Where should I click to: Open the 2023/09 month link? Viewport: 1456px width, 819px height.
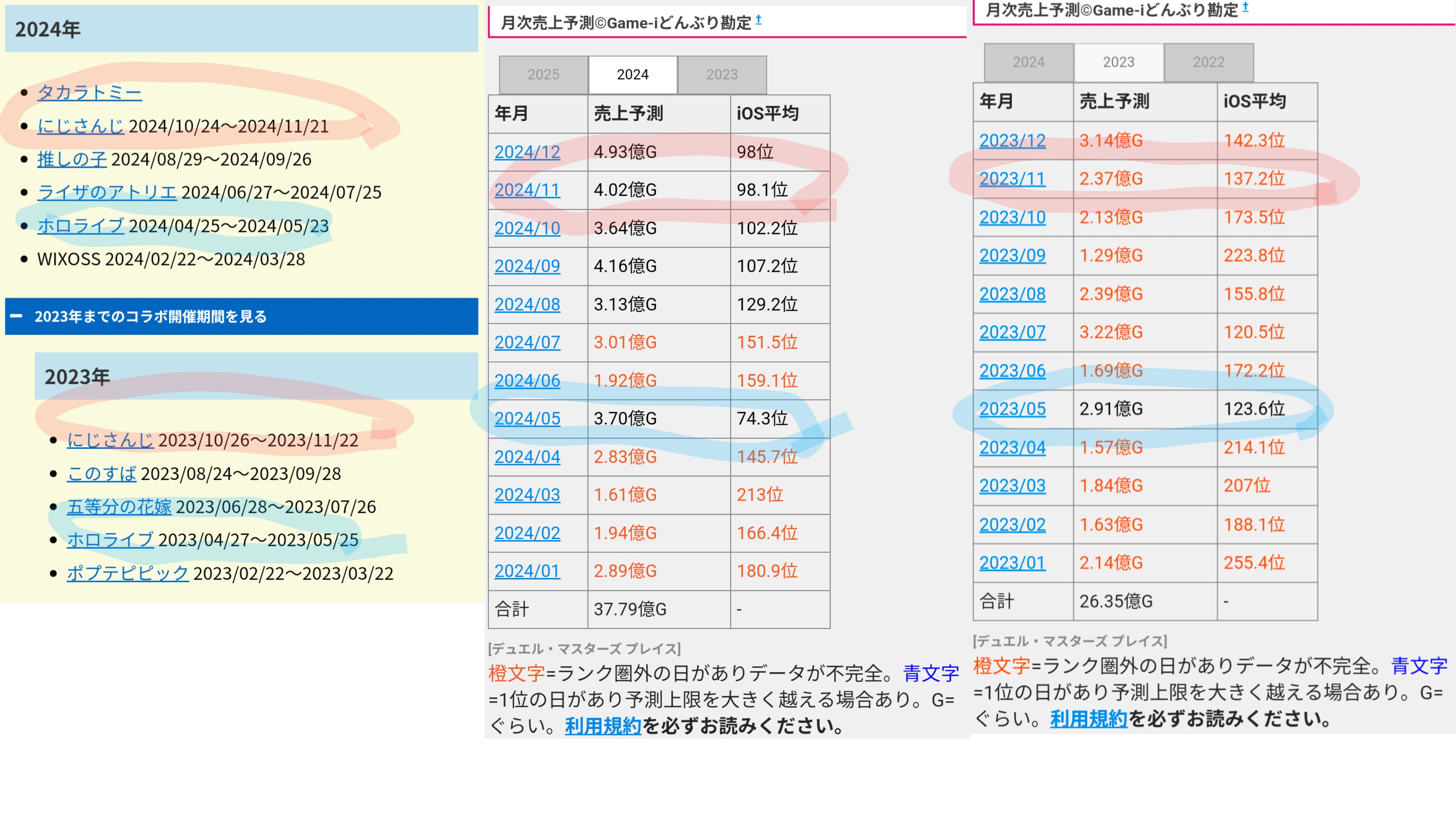[1012, 256]
